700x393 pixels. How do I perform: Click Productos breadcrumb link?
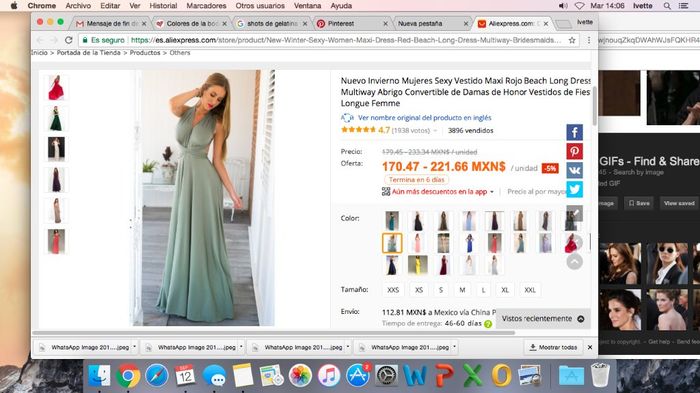pos(145,53)
